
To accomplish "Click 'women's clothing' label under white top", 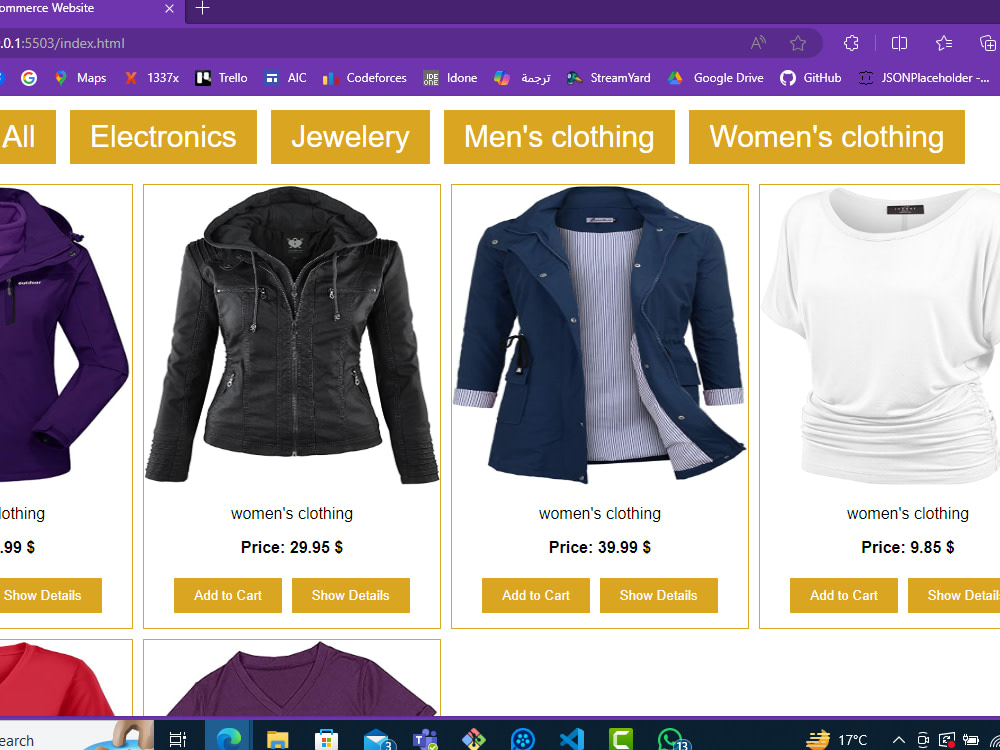I will (908, 513).
